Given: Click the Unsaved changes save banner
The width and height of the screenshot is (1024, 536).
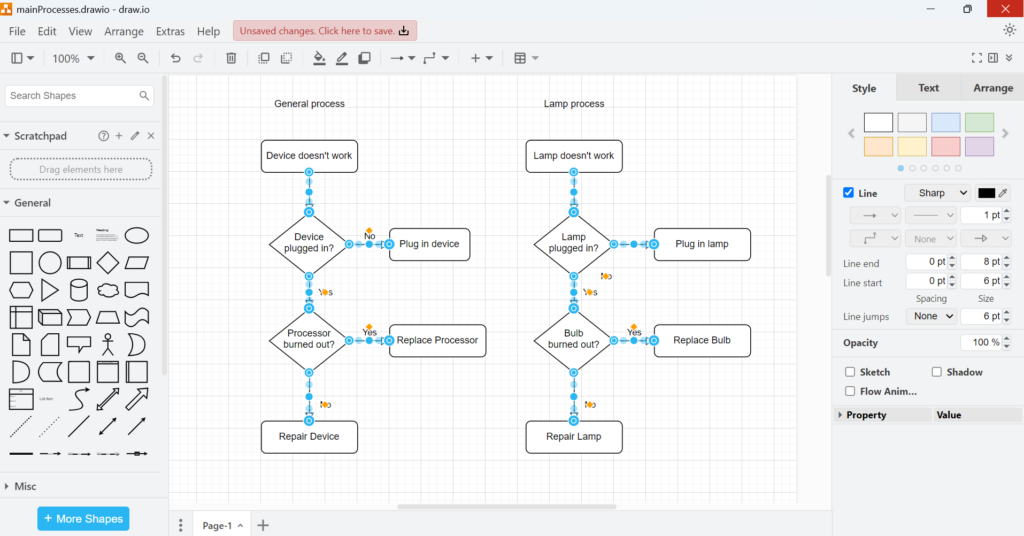Looking at the screenshot, I should coord(325,31).
